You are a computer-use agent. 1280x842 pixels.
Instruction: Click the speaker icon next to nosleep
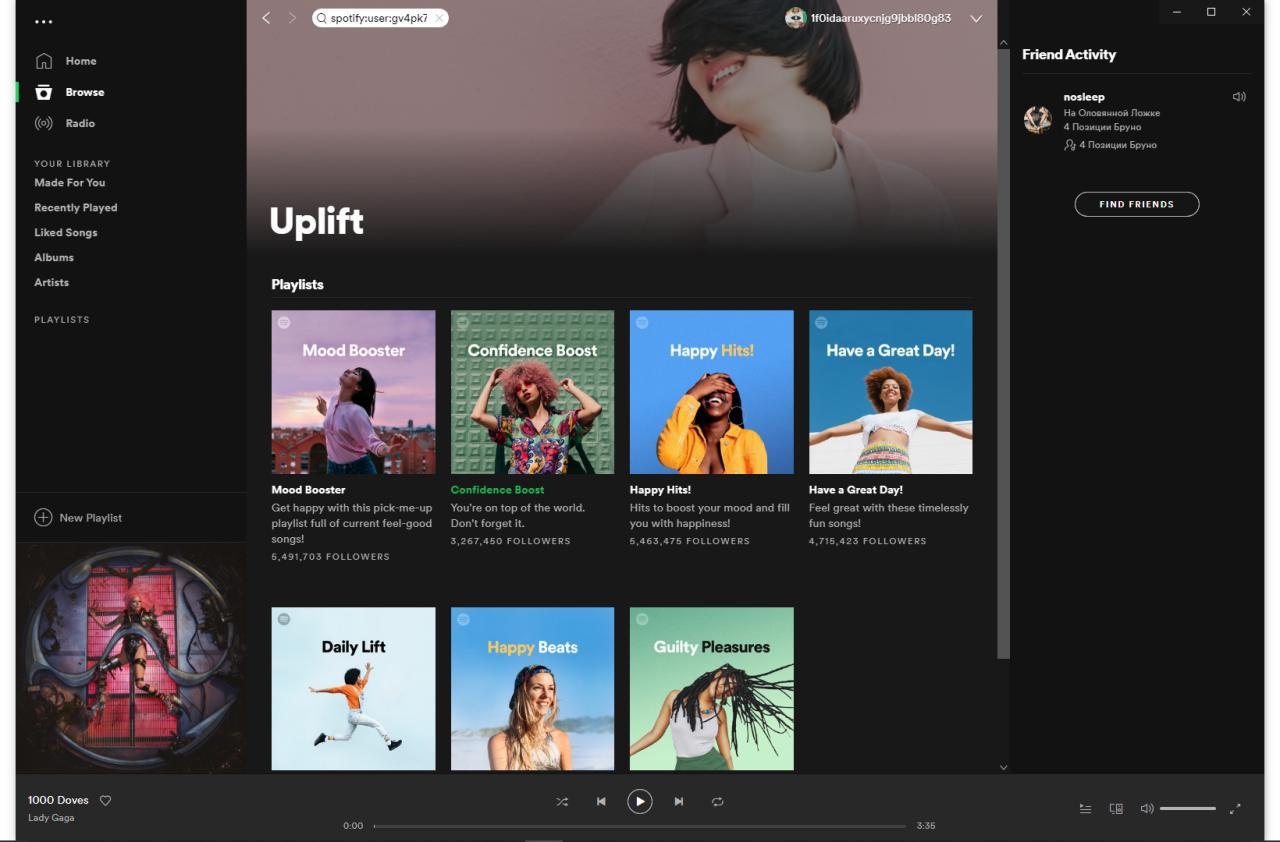coord(1239,97)
